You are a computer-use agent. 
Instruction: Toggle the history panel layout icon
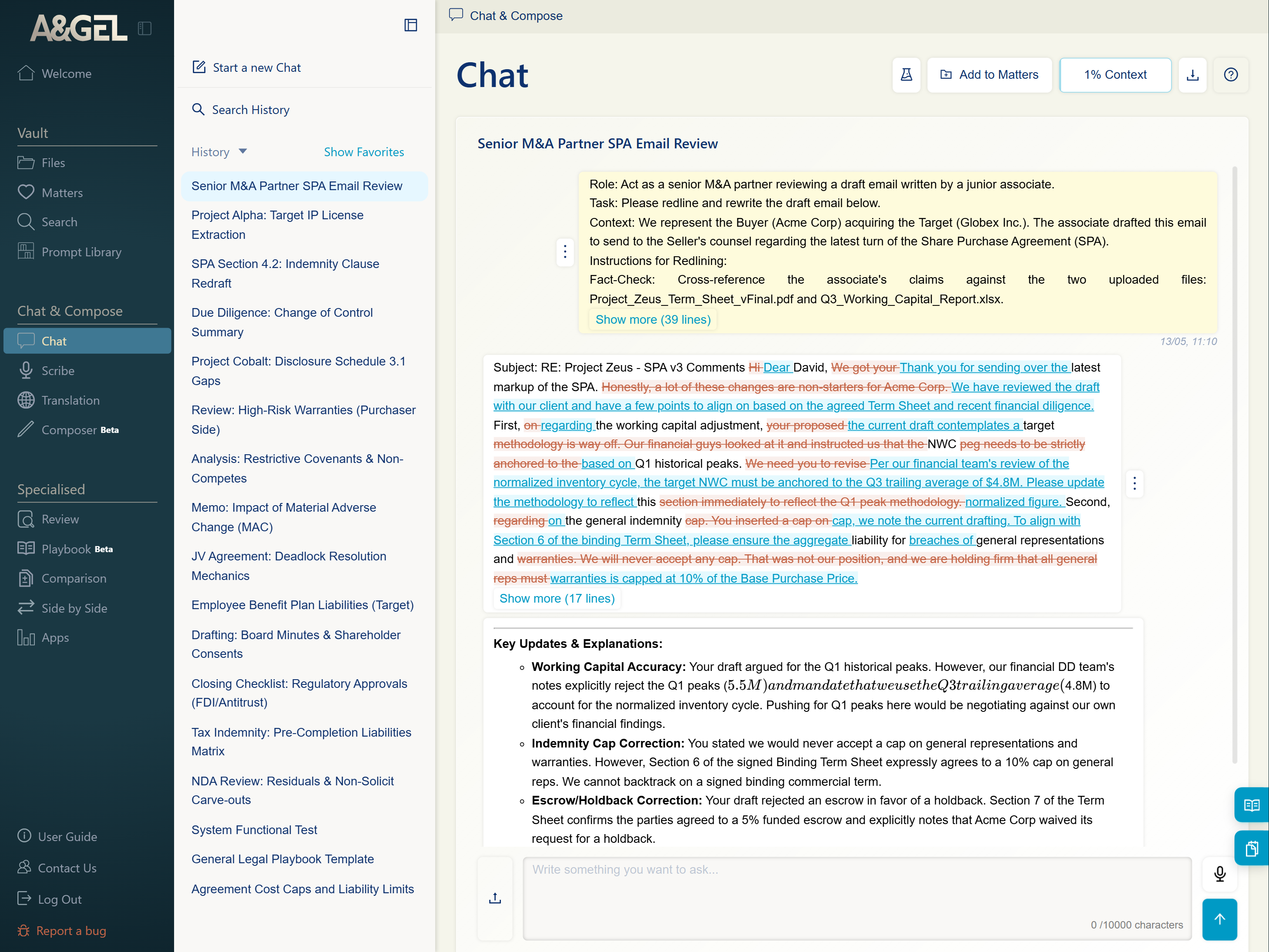coord(411,25)
